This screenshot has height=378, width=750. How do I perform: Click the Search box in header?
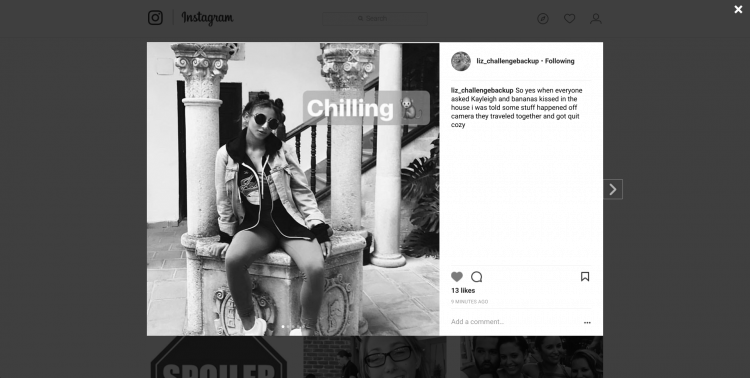pyautogui.click(x=375, y=19)
